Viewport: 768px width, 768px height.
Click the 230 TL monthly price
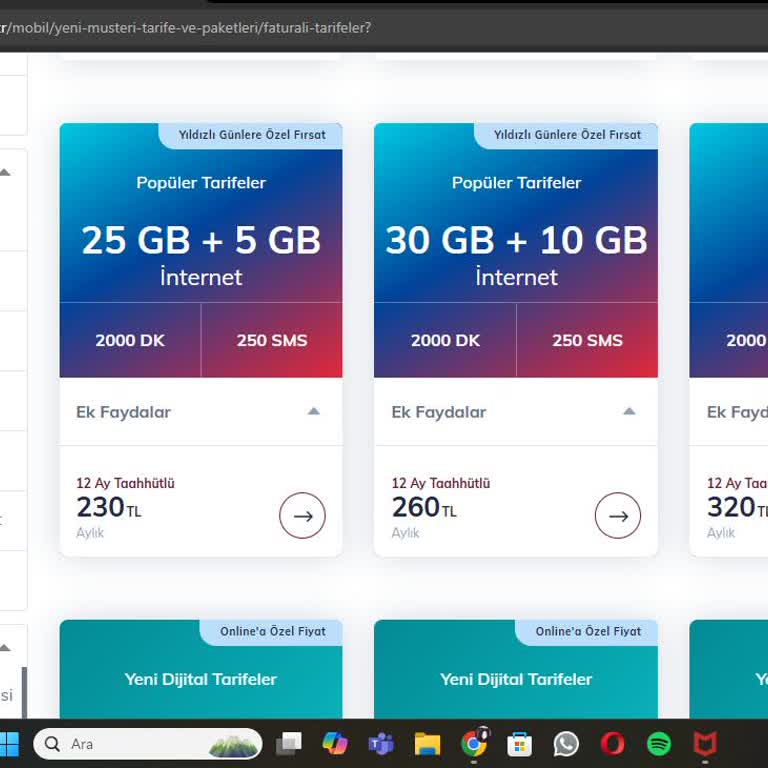pyautogui.click(x=109, y=507)
